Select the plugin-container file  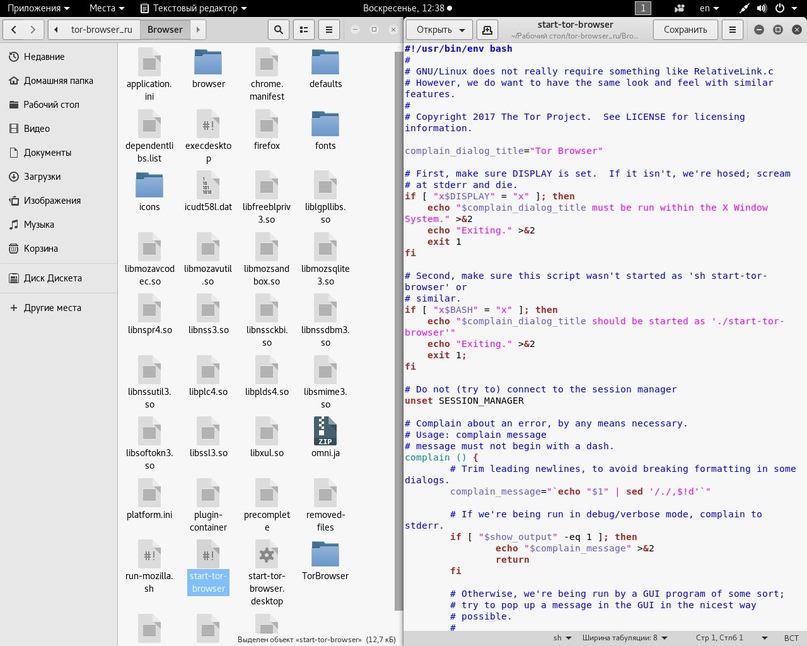pyautogui.click(x=208, y=505)
